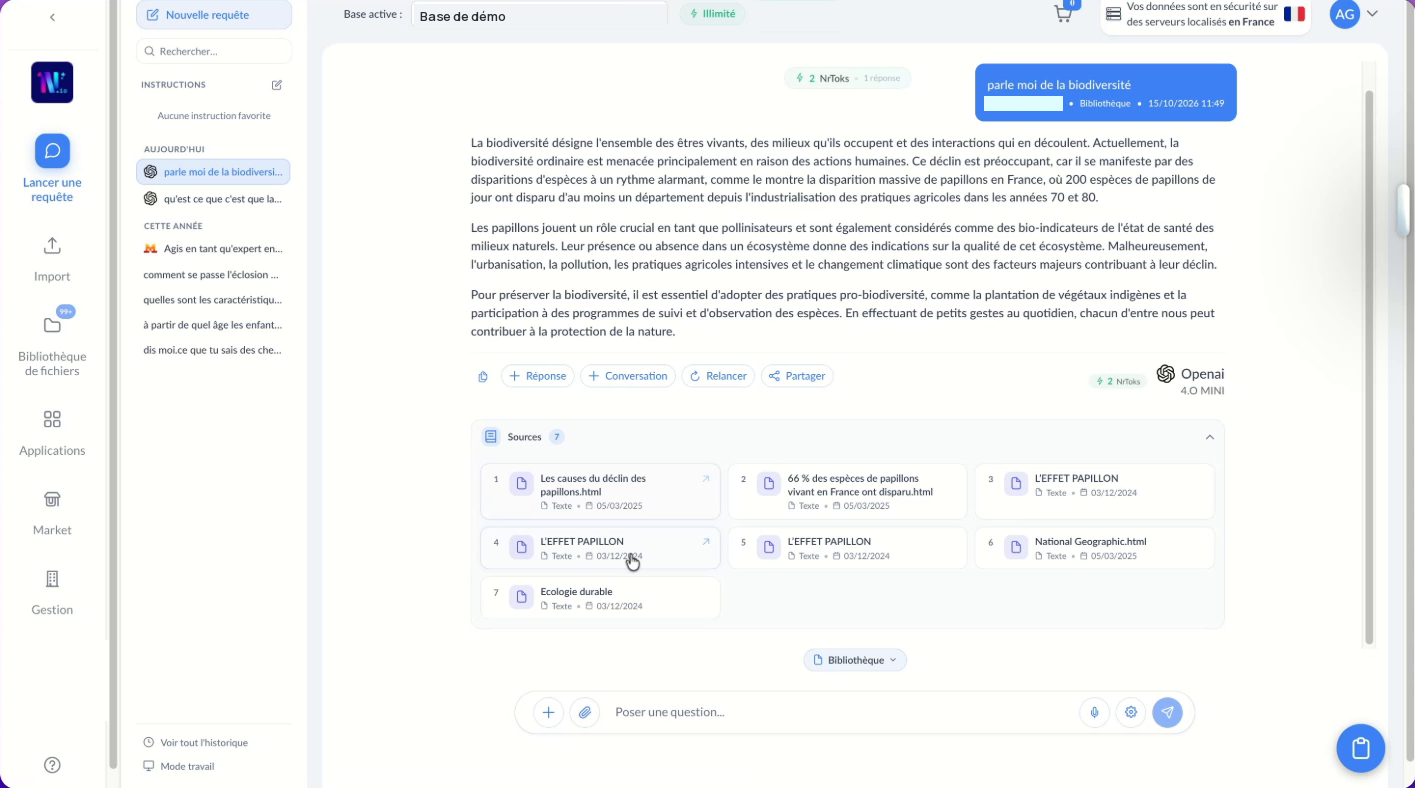Image resolution: width=1415 pixels, height=788 pixels.
Task: Click the floating clipboard button
Action: coord(1360,748)
